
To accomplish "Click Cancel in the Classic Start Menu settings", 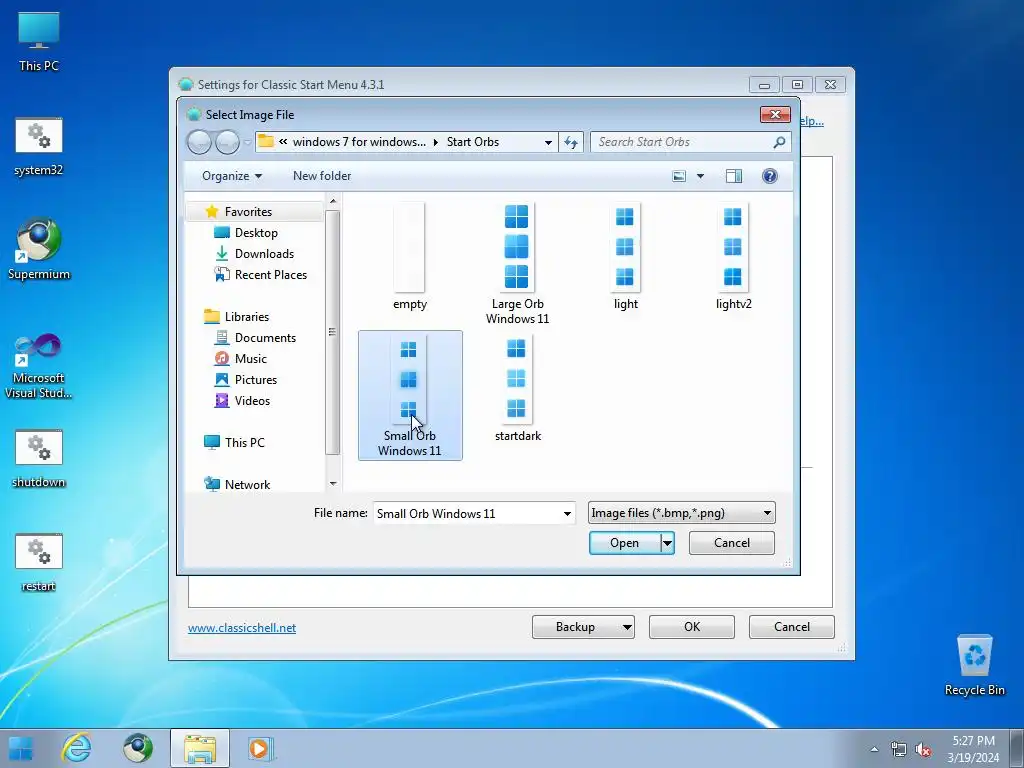I will click(792, 627).
